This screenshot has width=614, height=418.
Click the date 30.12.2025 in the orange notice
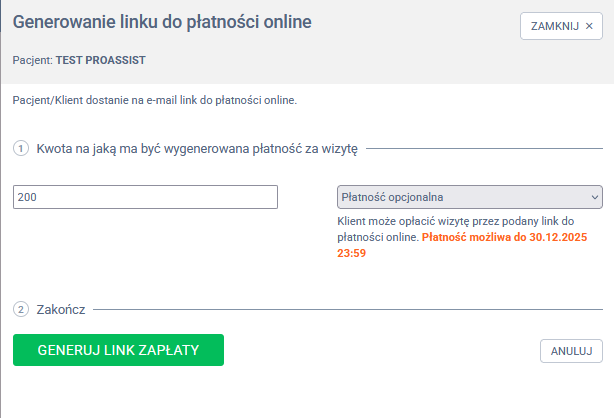pyautogui.click(x=563, y=238)
